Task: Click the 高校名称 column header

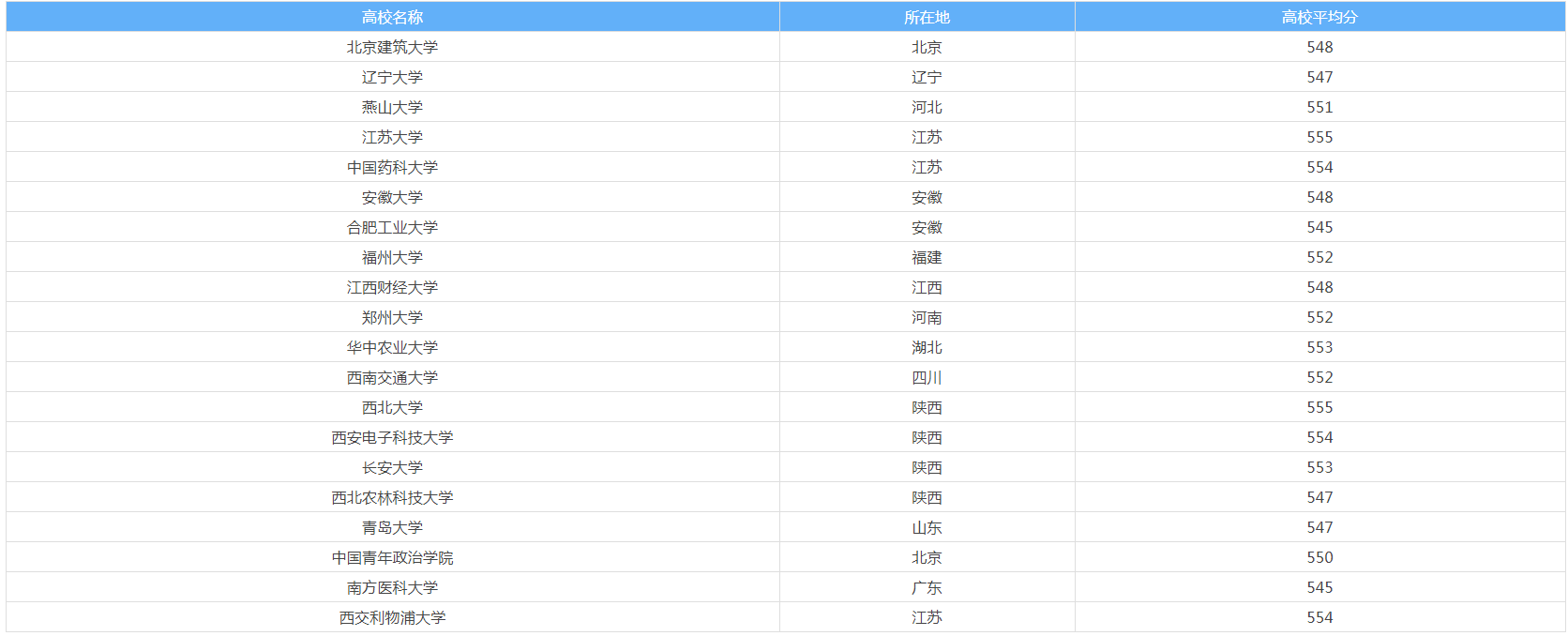Action: point(392,17)
